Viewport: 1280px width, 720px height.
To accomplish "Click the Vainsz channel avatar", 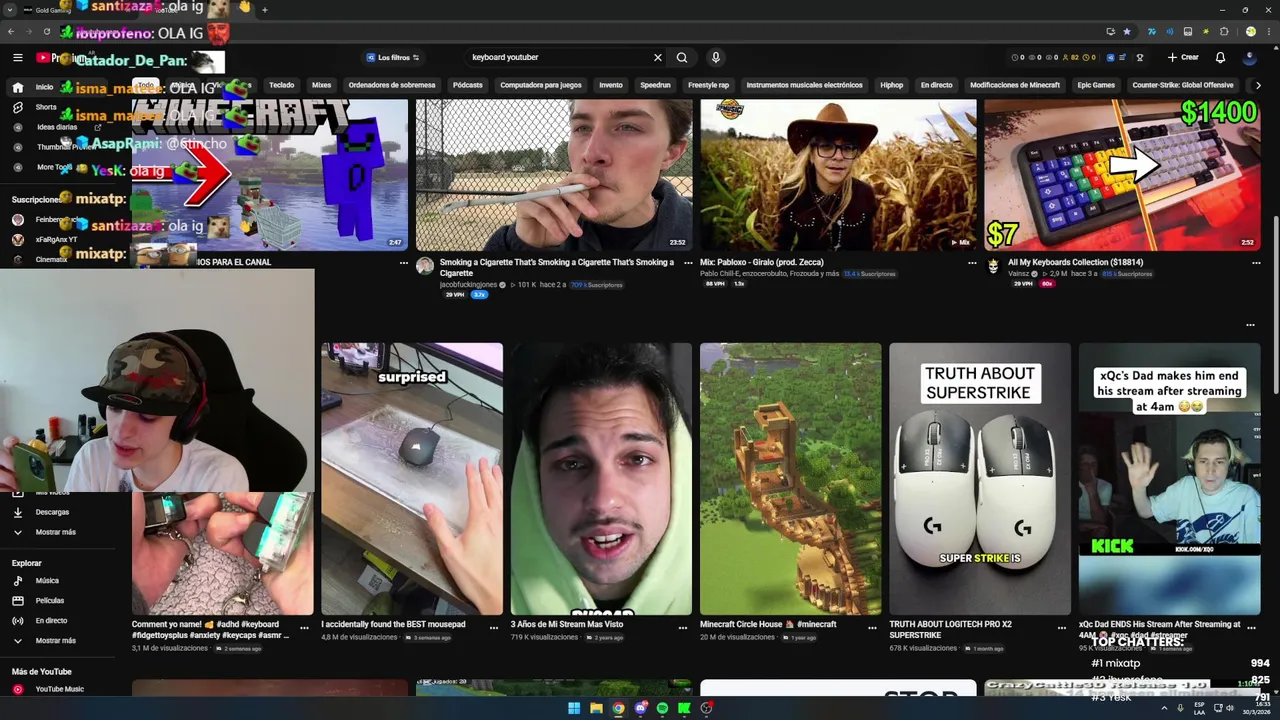I will click(993, 266).
